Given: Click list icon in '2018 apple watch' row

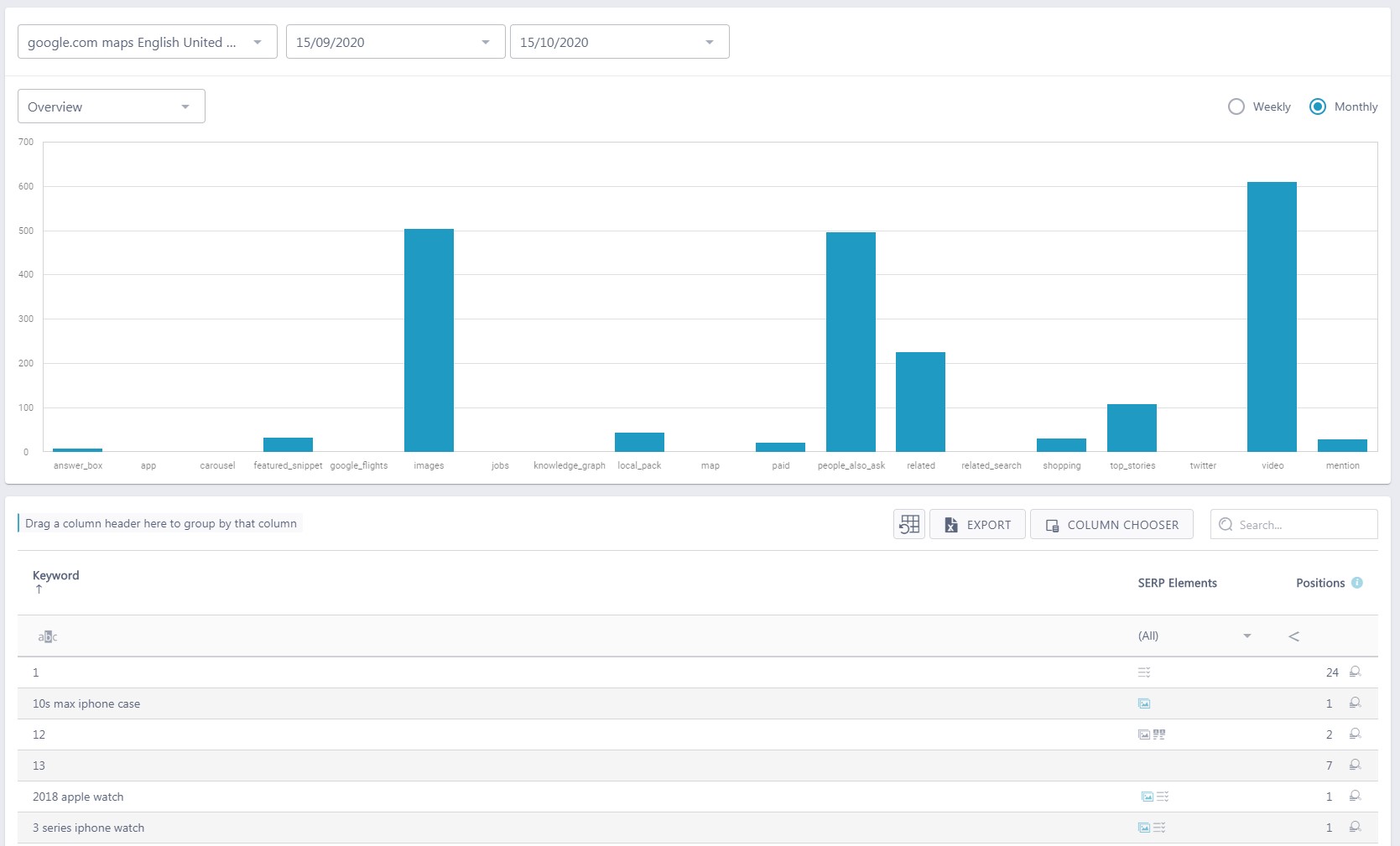Looking at the screenshot, I should [x=1163, y=797].
